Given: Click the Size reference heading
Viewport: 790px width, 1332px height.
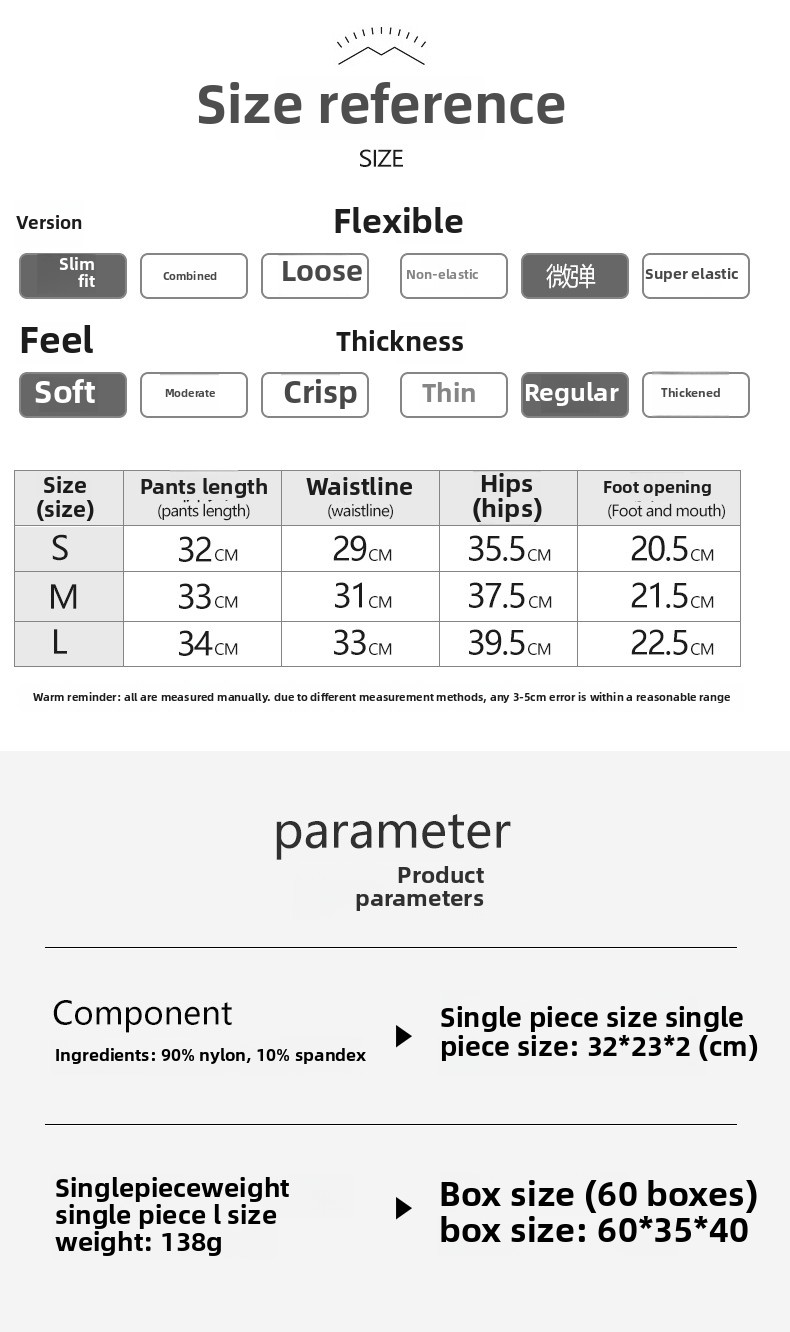Looking at the screenshot, I should click(x=381, y=104).
